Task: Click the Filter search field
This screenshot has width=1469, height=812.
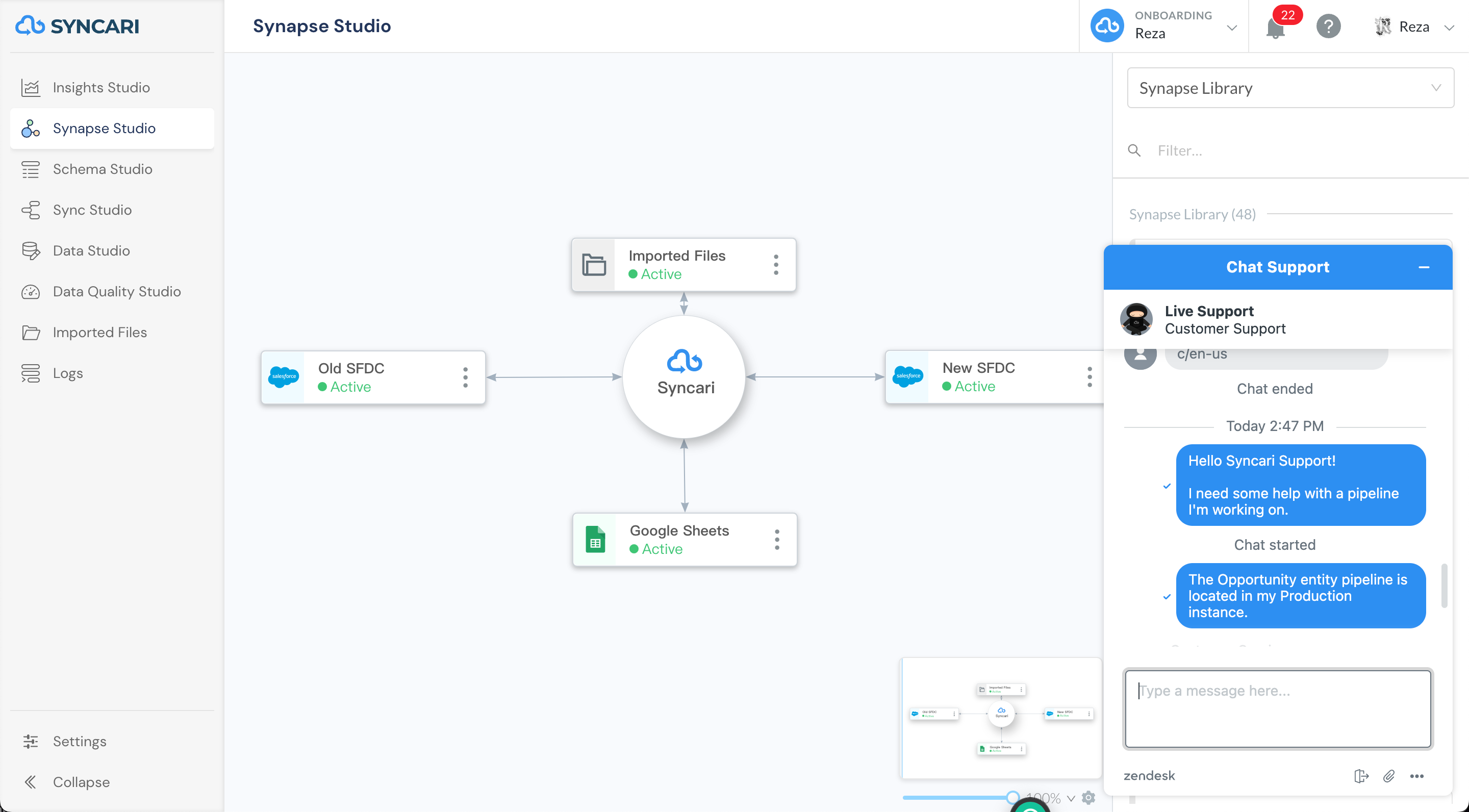Action: pos(1300,150)
